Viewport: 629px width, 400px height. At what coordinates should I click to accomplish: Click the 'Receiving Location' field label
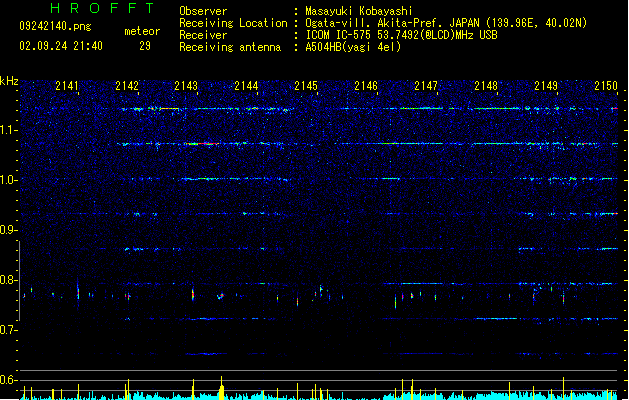coord(233,23)
